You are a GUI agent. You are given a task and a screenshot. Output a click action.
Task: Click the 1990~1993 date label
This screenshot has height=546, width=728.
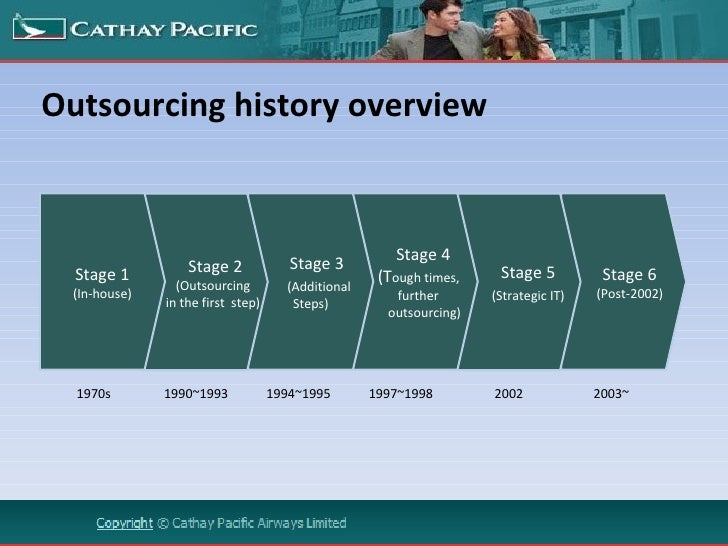click(196, 394)
